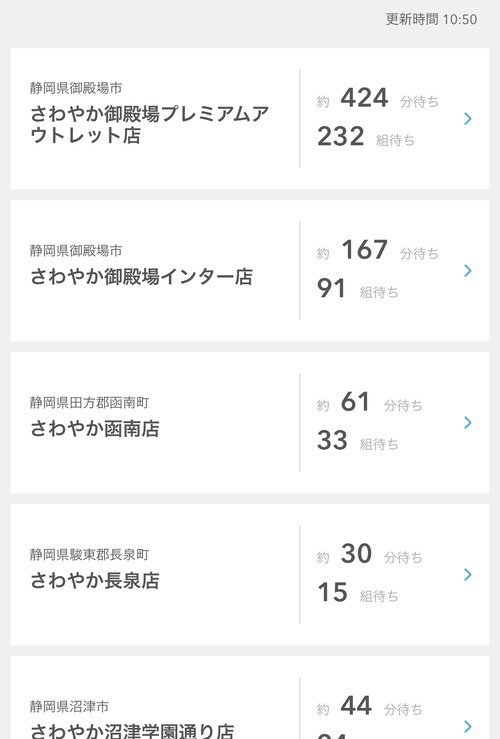
Task: Tap the 15 組待ち group count
Action: 358,593
